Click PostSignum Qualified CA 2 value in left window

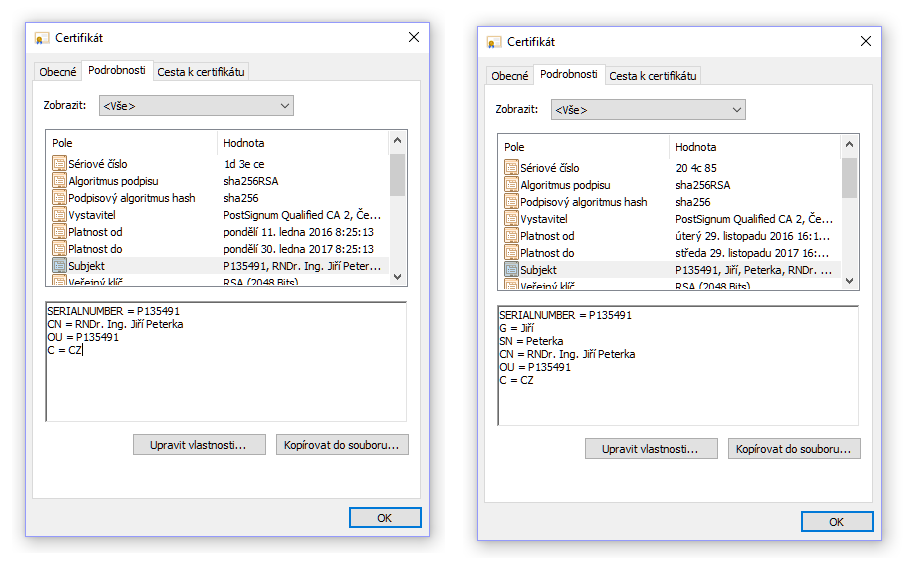pyautogui.click(x=302, y=215)
